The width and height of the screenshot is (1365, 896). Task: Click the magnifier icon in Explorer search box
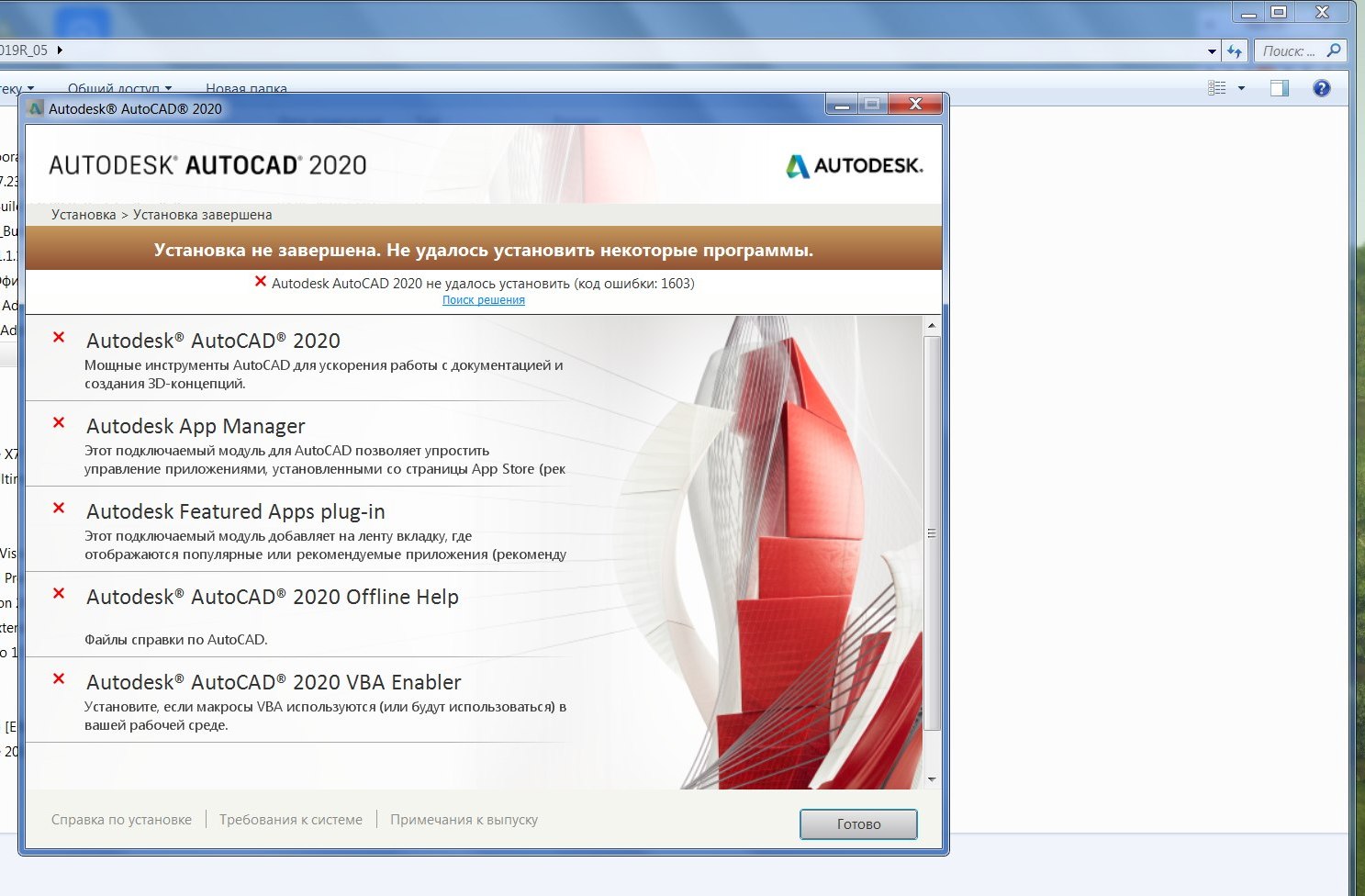coord(1334,50)
